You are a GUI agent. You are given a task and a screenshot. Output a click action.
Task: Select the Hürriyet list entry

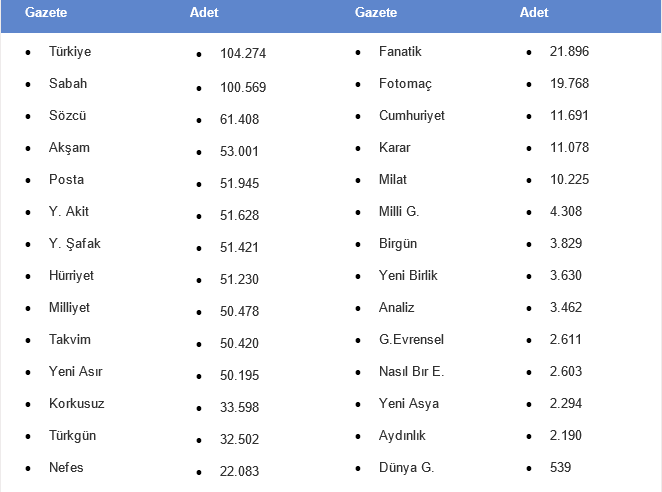tap(71, 275)
